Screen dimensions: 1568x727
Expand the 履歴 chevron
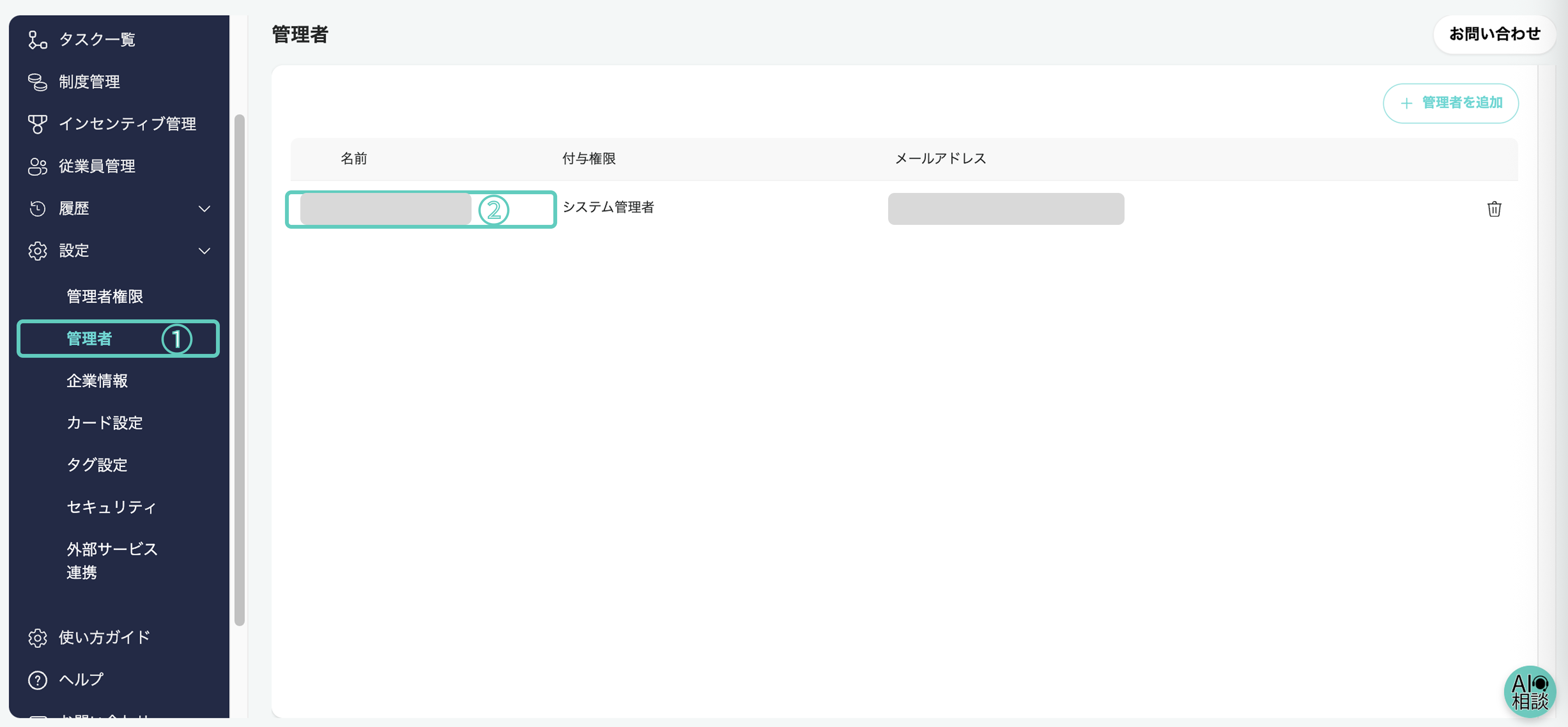click(x=204, y=209)
